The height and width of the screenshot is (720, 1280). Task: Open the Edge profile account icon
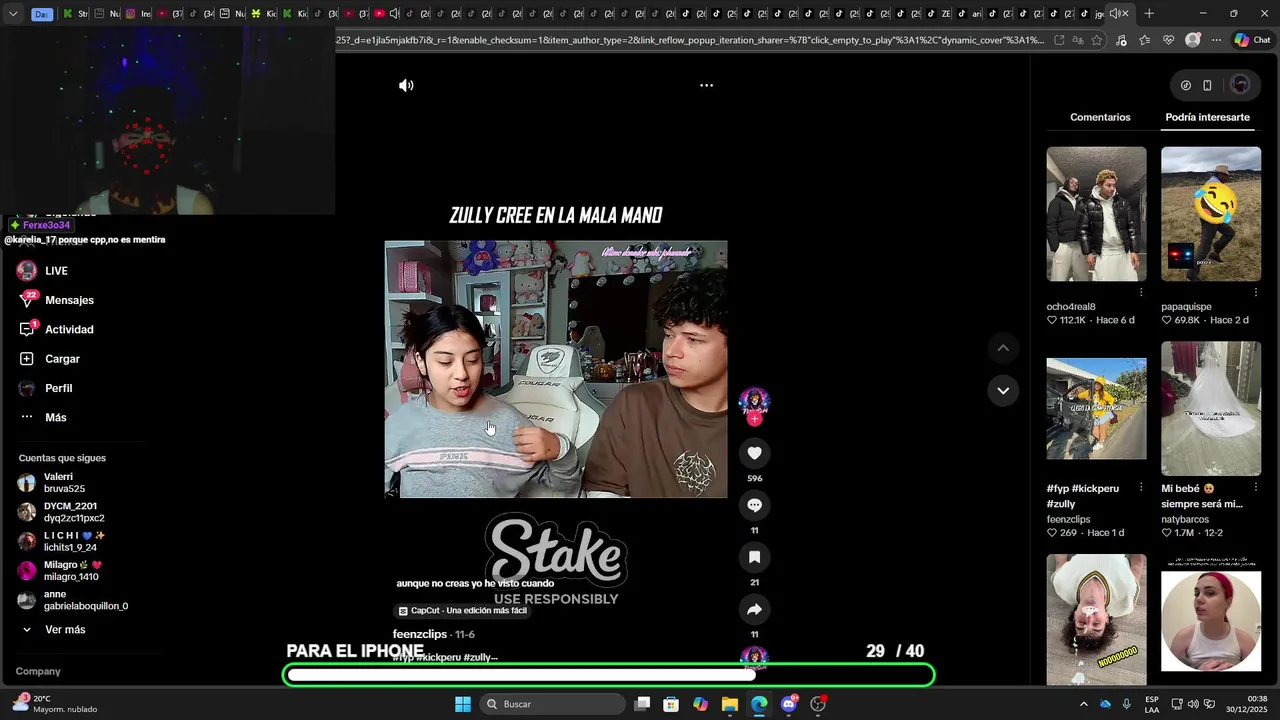pyautogui.click(x=1192, y=40)
